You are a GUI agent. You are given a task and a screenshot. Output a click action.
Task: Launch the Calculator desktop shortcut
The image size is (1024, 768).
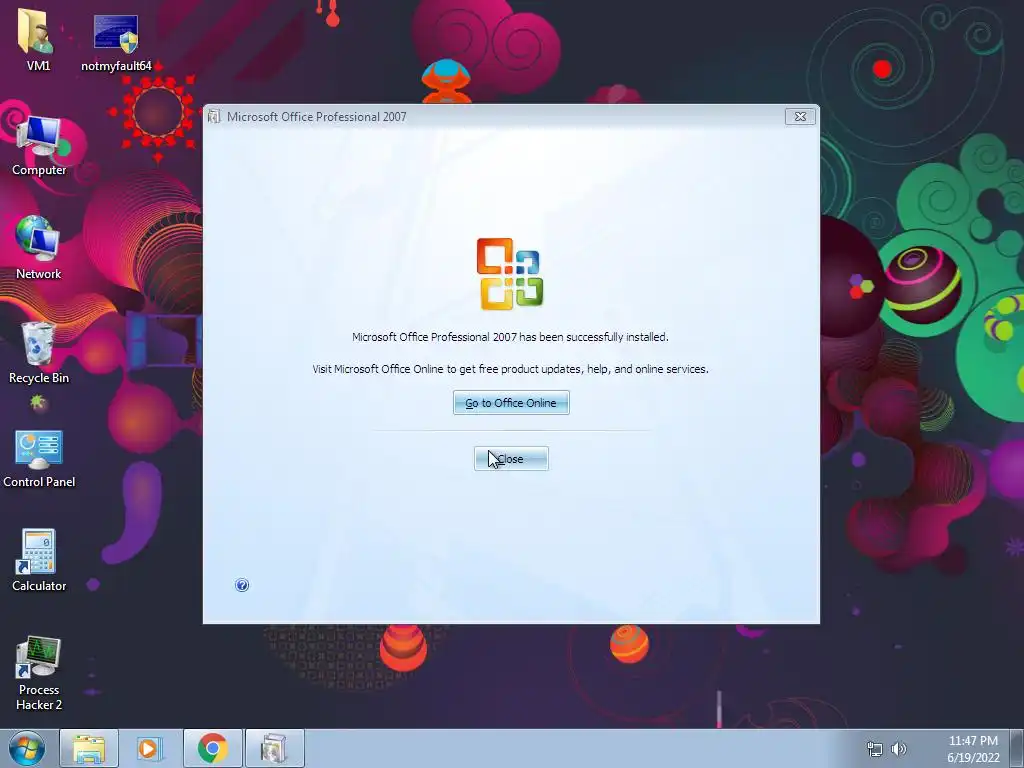pyautogui.click(x=39, y=560)
